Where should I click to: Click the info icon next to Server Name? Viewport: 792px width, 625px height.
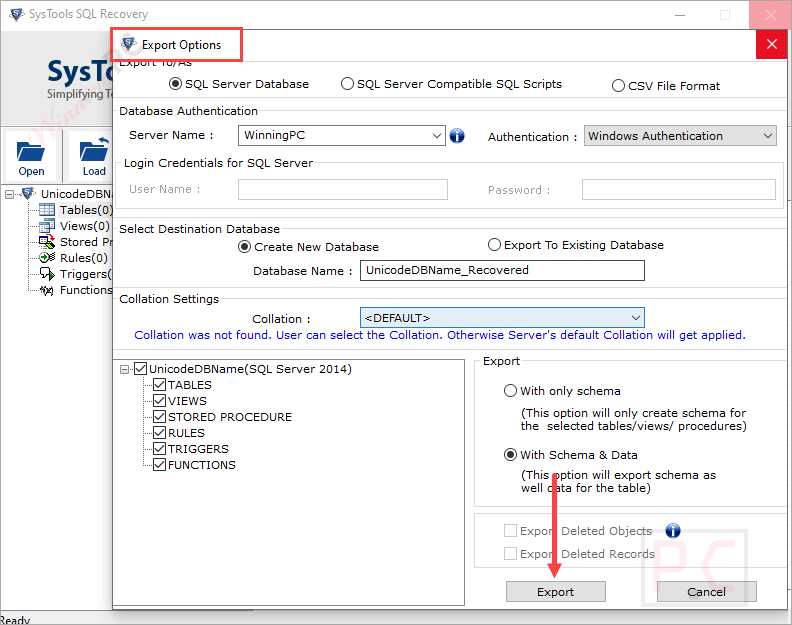[x=457, y=135]
